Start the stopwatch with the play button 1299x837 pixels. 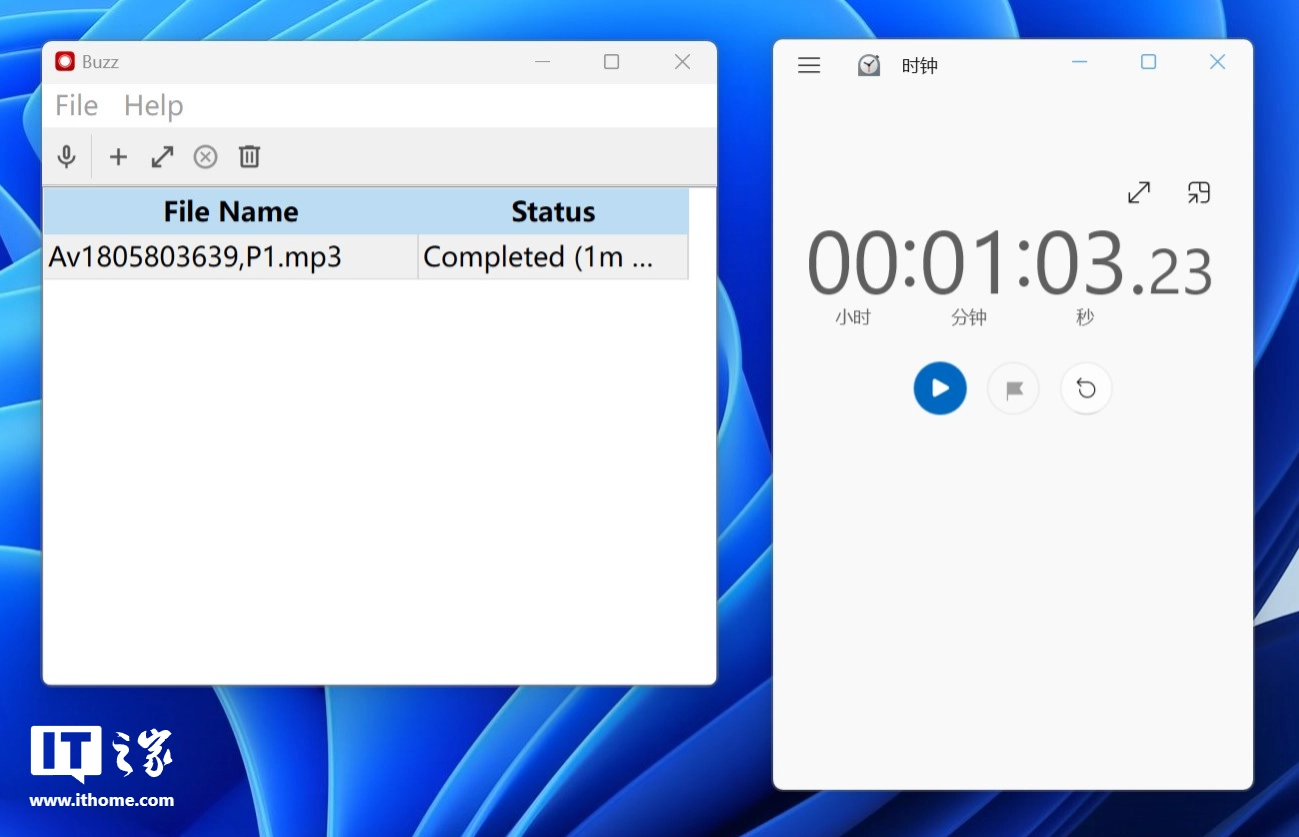(939, 388)
